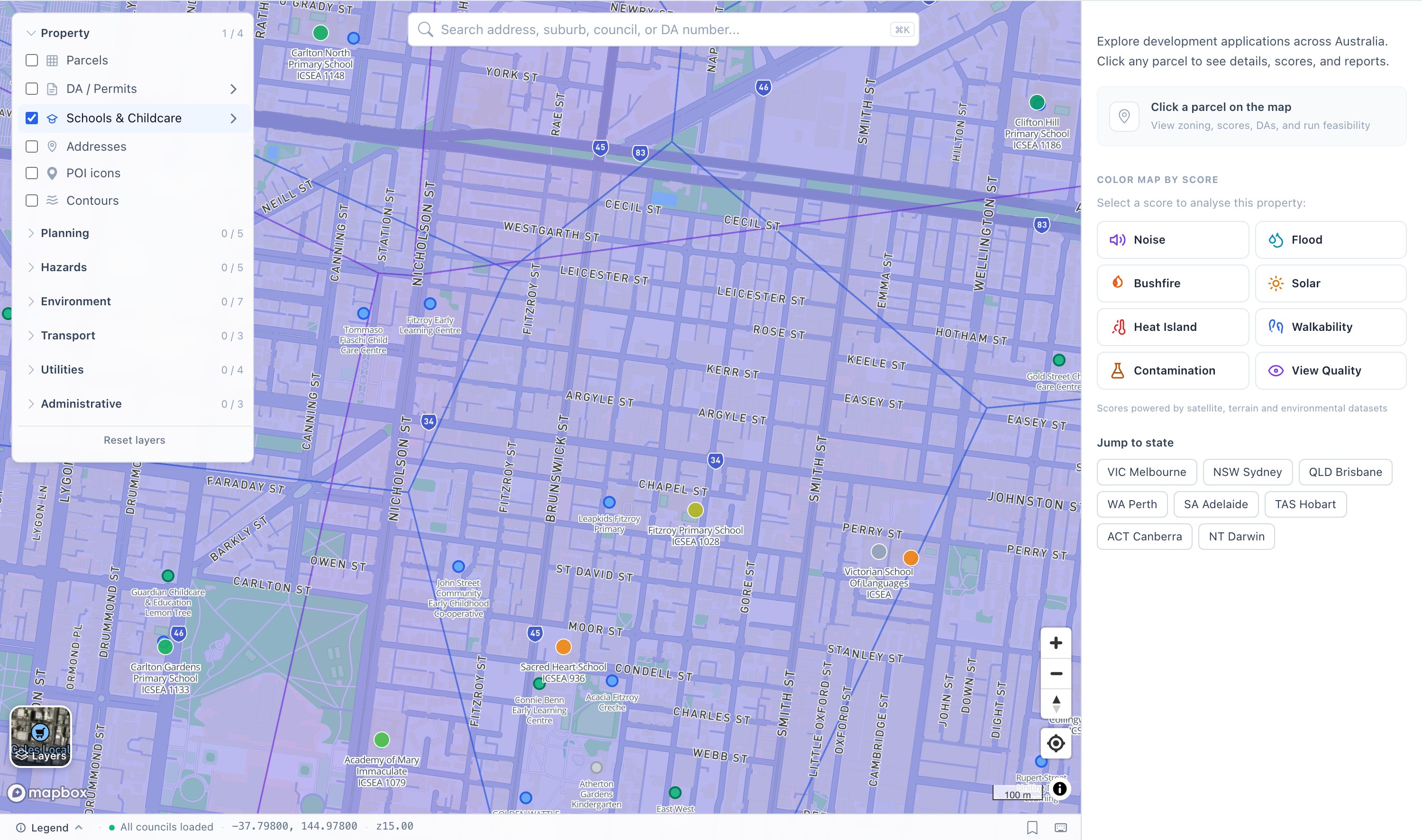Click the Schools & Childcare cap icon
Image resolution: width=1422 pixels, height=840 pixels.
click(x=52, y=119)
